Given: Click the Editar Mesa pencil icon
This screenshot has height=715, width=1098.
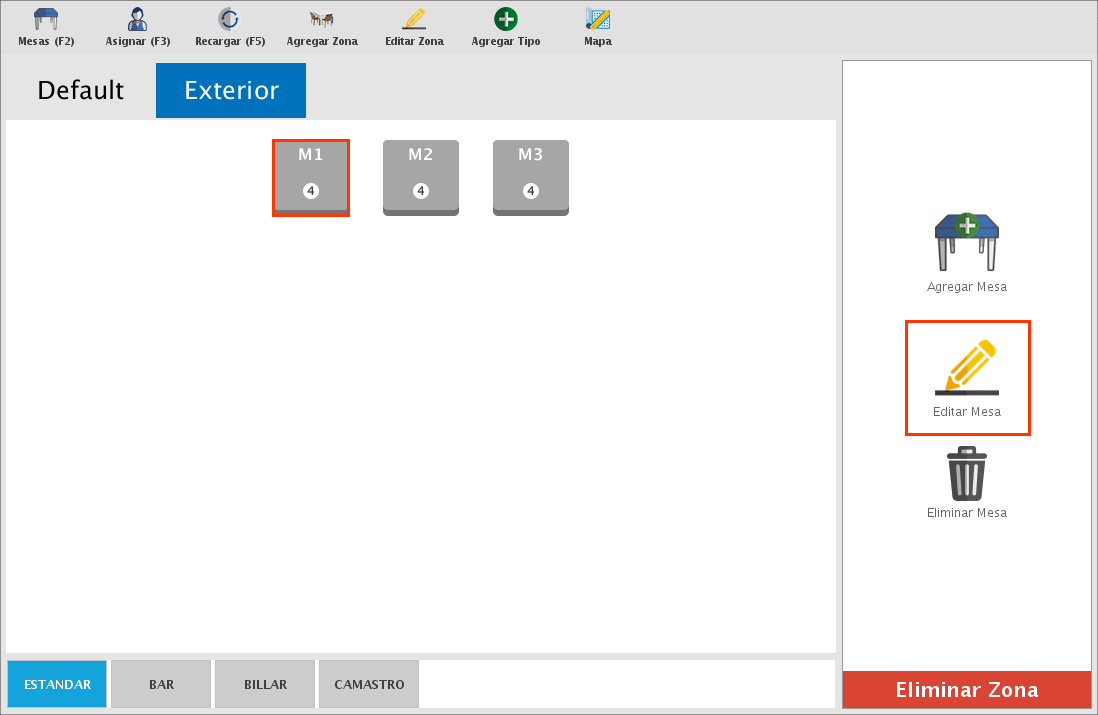Looking at the screenshot, I should 966,368.
